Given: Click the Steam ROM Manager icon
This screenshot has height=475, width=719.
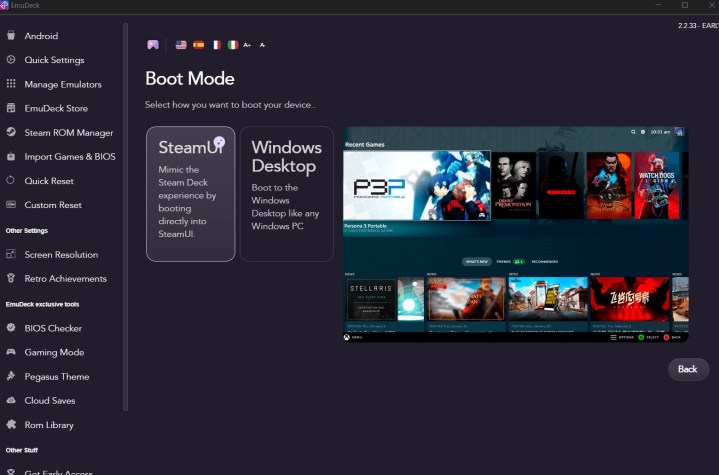Looking at the screenshot, I should click(x=11, y=132).
